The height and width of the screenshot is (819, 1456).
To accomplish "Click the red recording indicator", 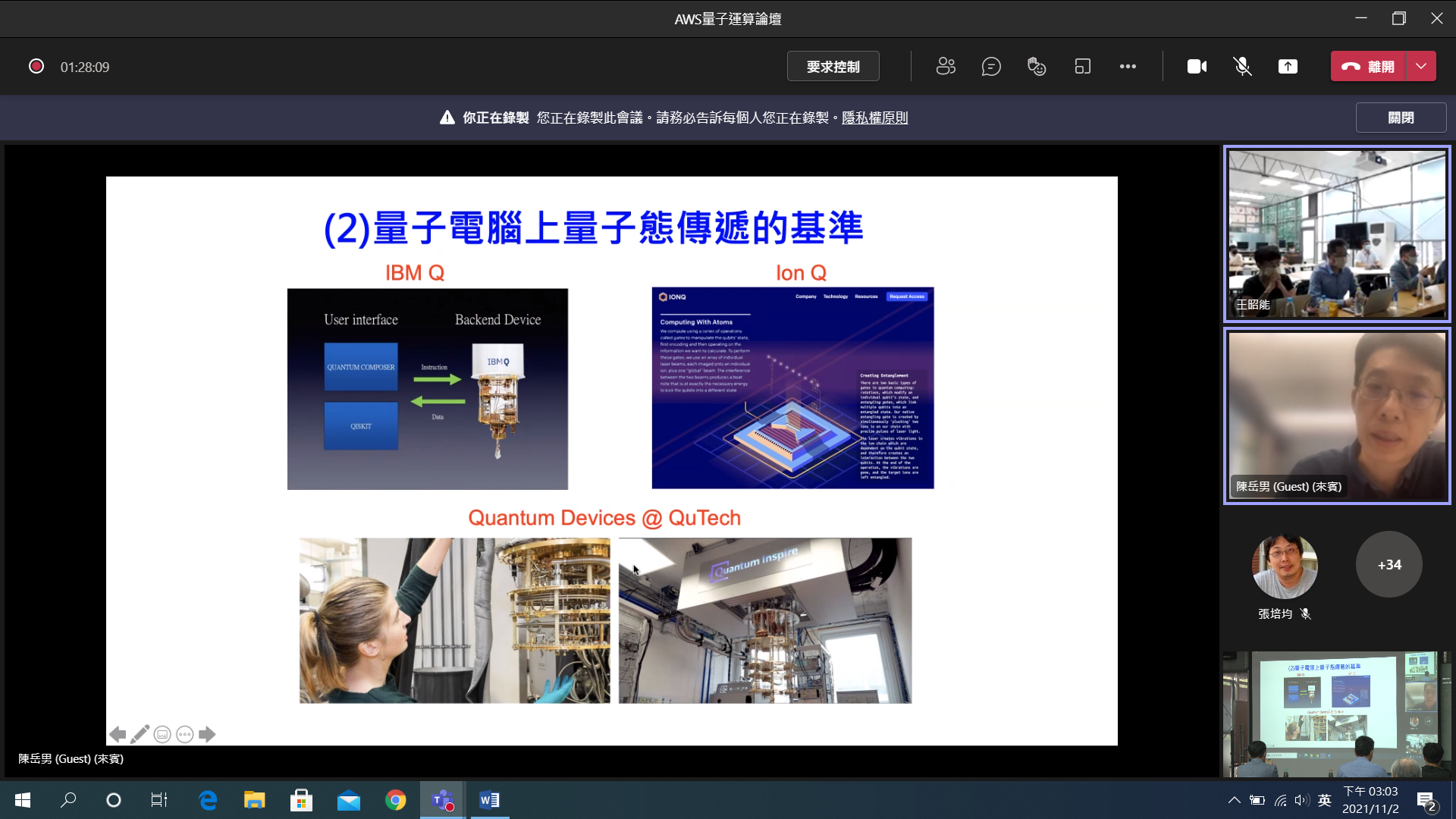I will coord(36,67).
